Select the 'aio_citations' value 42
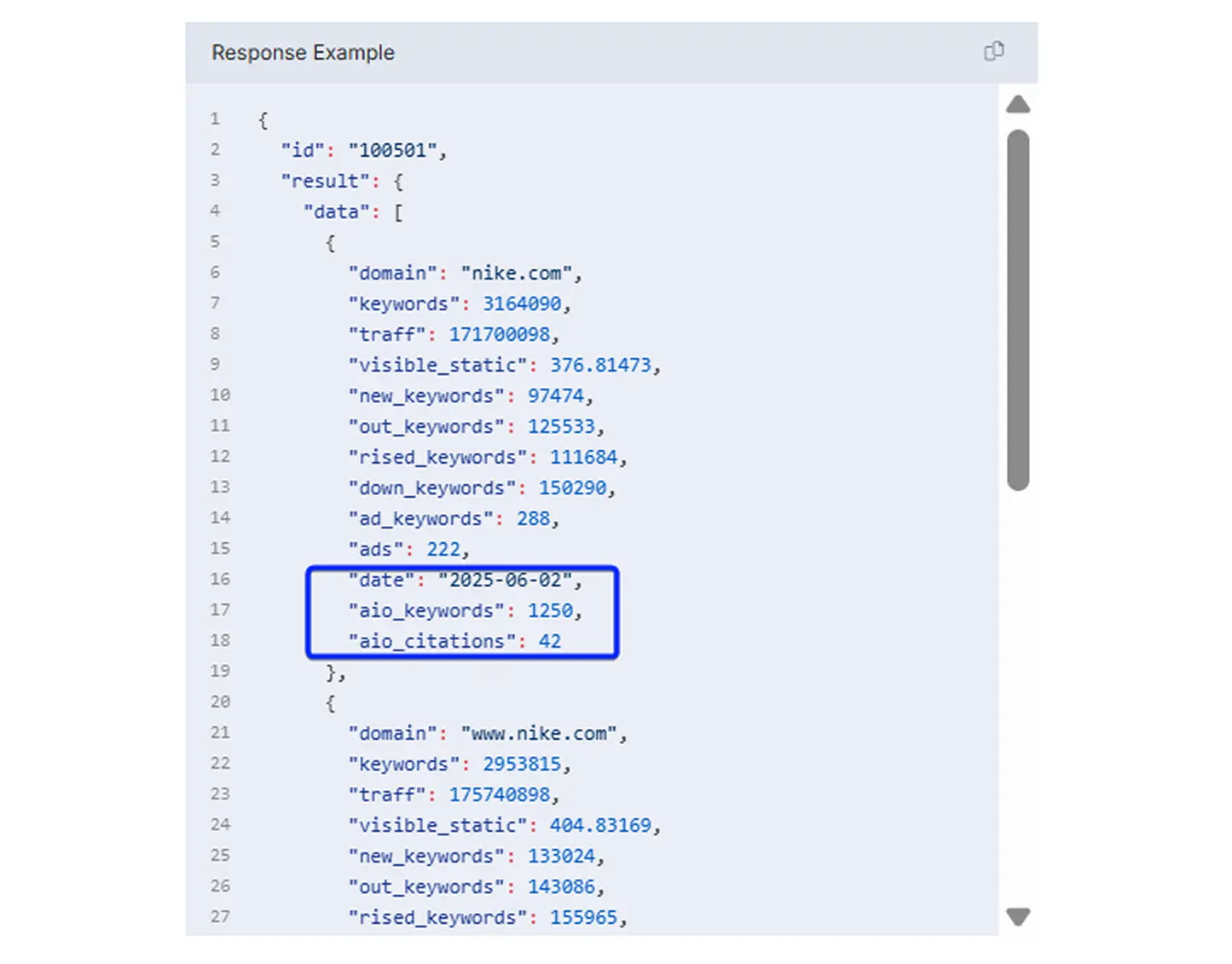Image resolution: width=1232 pixels, height=964 pixels. 551,641
